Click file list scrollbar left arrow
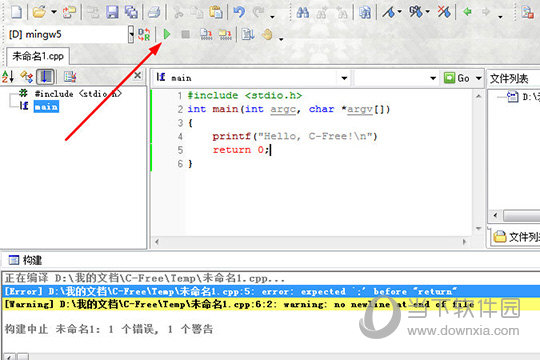The height and width of the screenshot is (360, 540). (x=495, y=216)
